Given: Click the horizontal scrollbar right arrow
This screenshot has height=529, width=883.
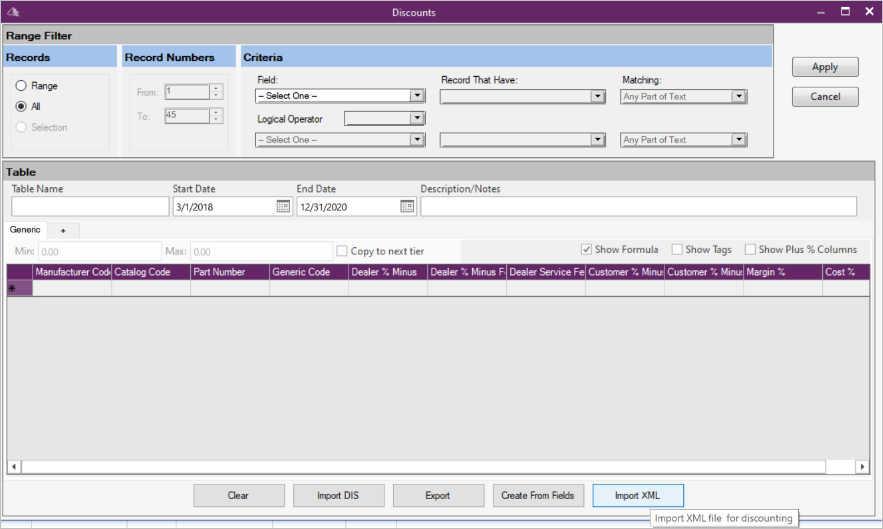Looking at the screenshot, I should pyautogui.click(x=862, y=466).
